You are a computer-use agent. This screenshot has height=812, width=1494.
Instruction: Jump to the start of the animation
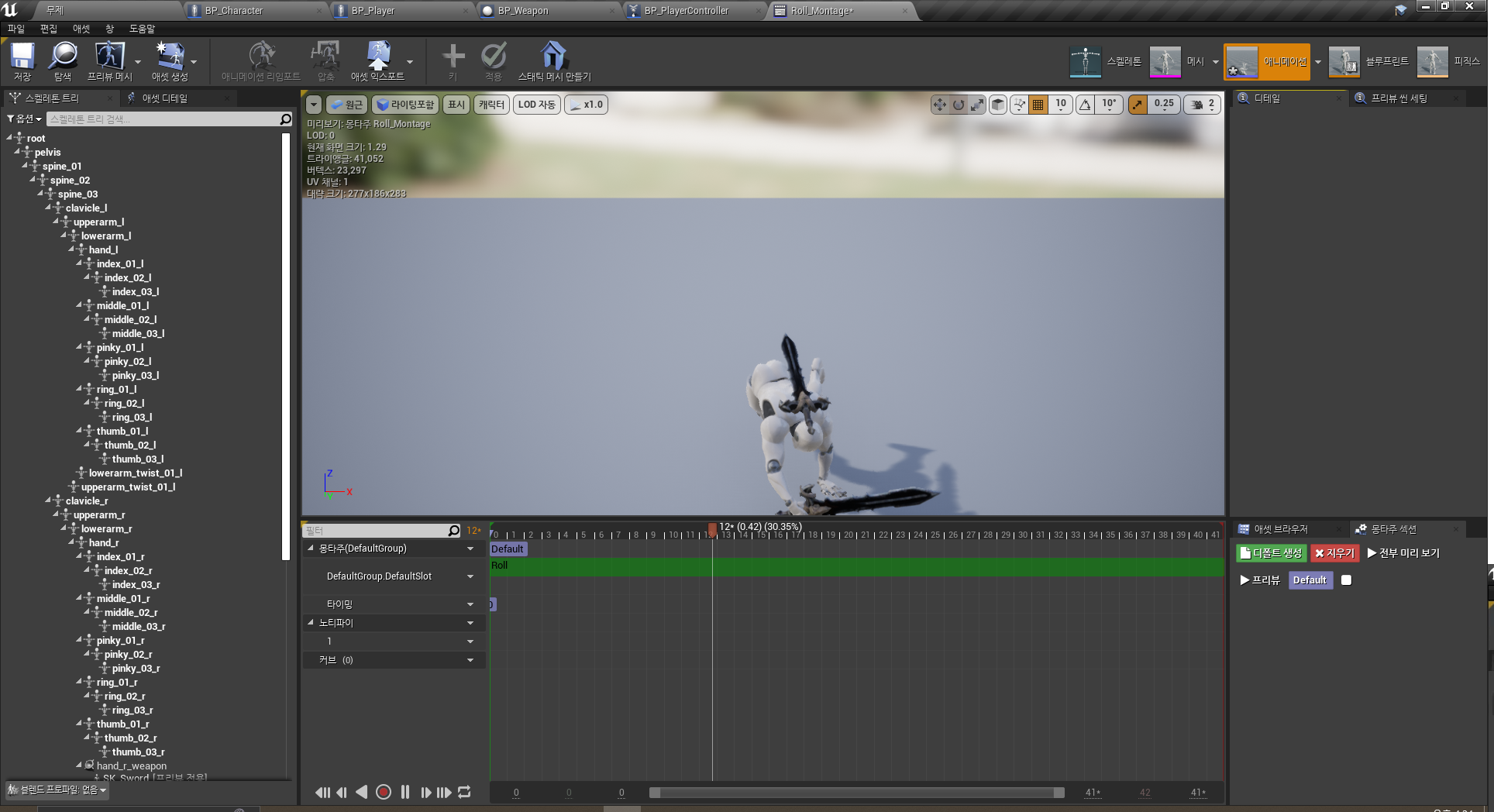tap(322, 792)
